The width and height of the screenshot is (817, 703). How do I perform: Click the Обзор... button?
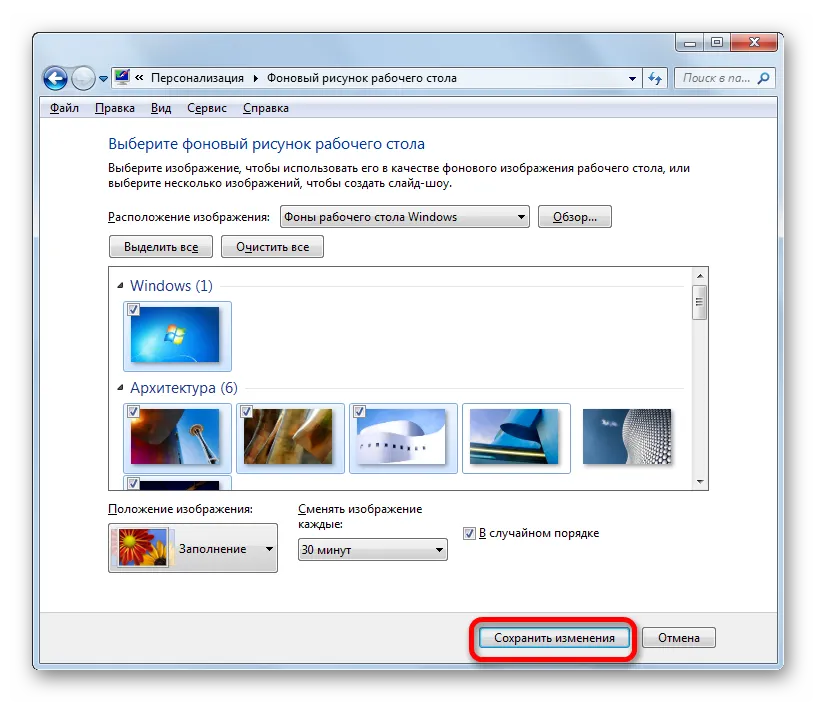(575, 217)
